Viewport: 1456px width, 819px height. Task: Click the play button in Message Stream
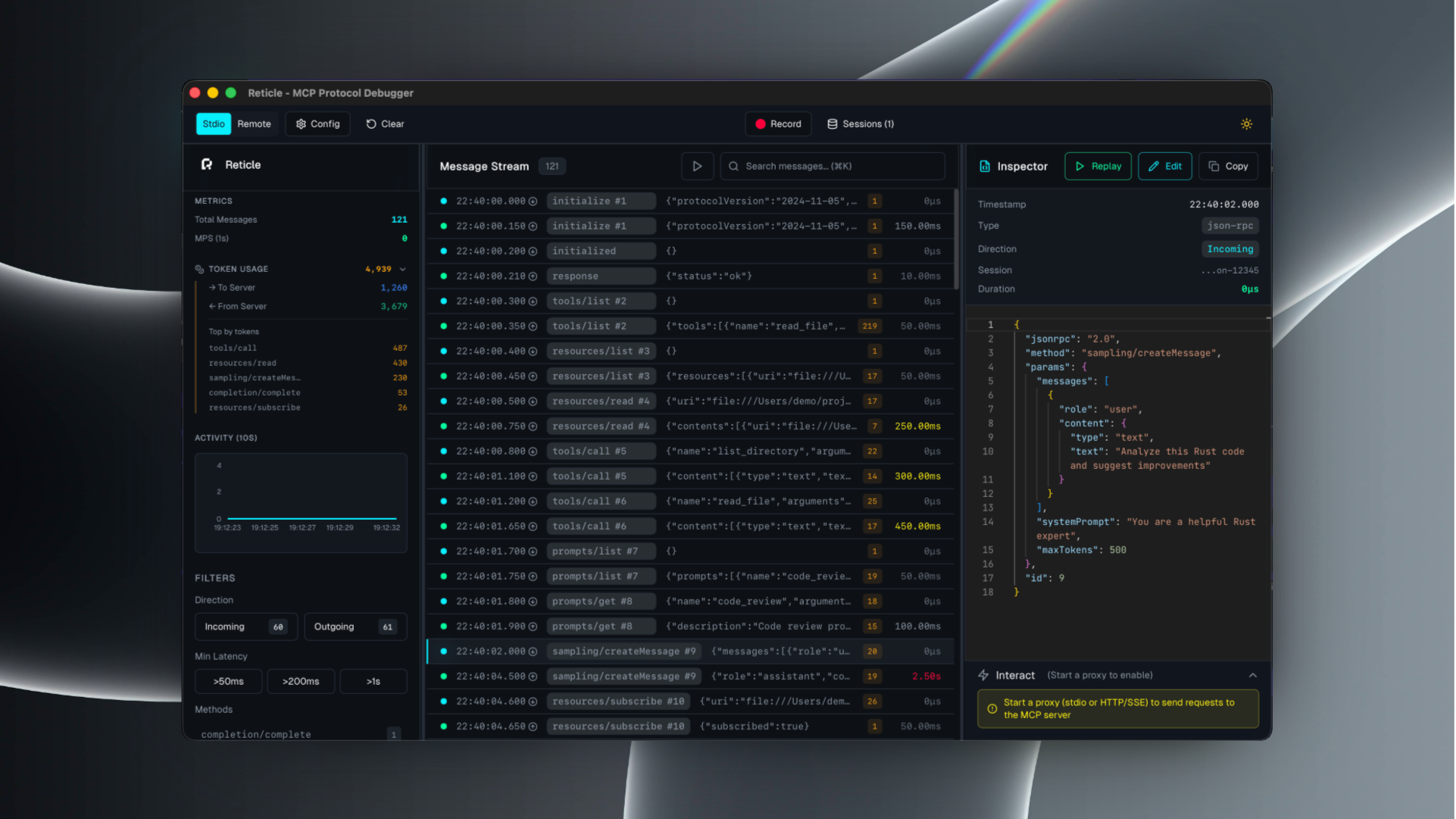coord(697,166)
